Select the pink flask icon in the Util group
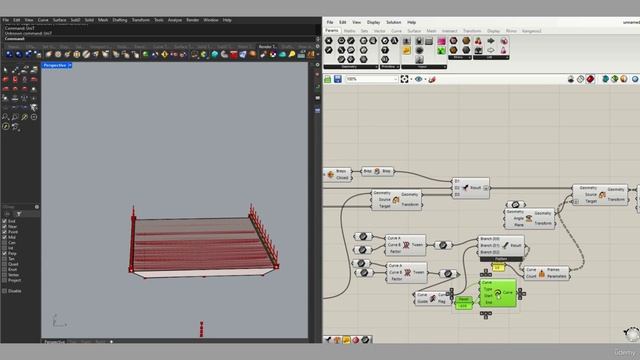Viewport: 640px width, 360px height. click(x=504, y=50)
